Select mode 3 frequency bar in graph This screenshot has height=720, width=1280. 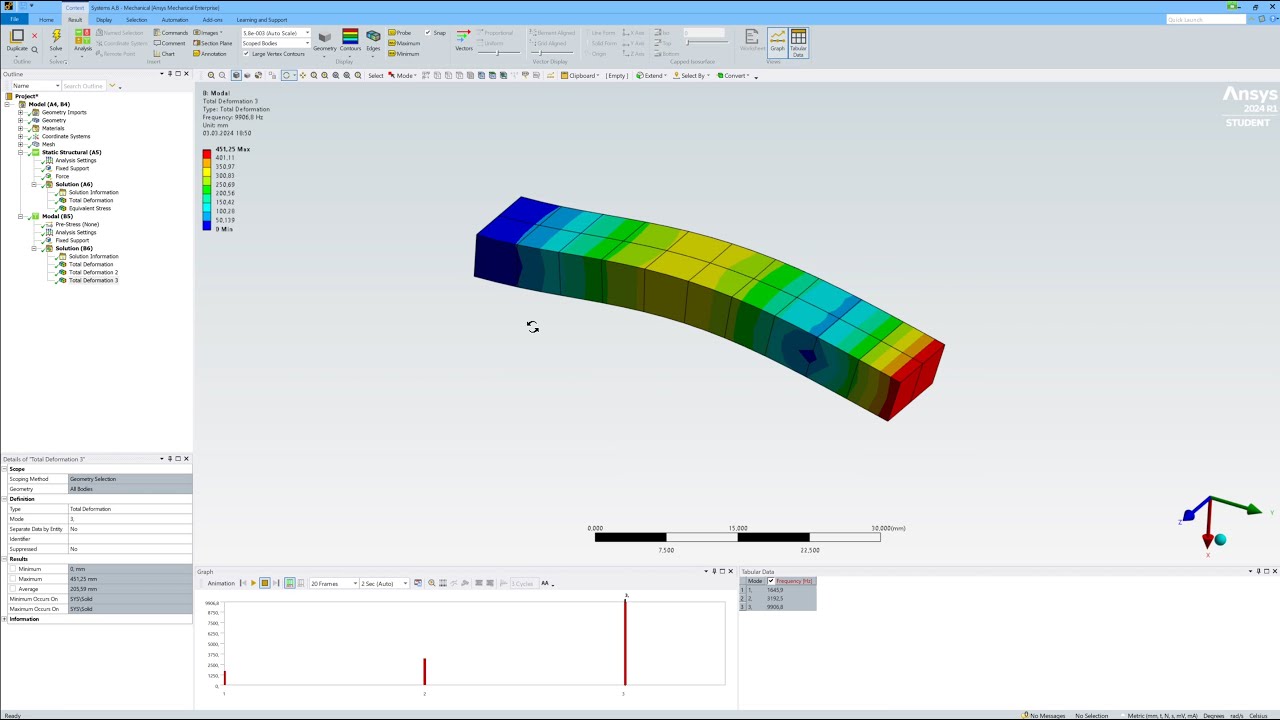625,642
